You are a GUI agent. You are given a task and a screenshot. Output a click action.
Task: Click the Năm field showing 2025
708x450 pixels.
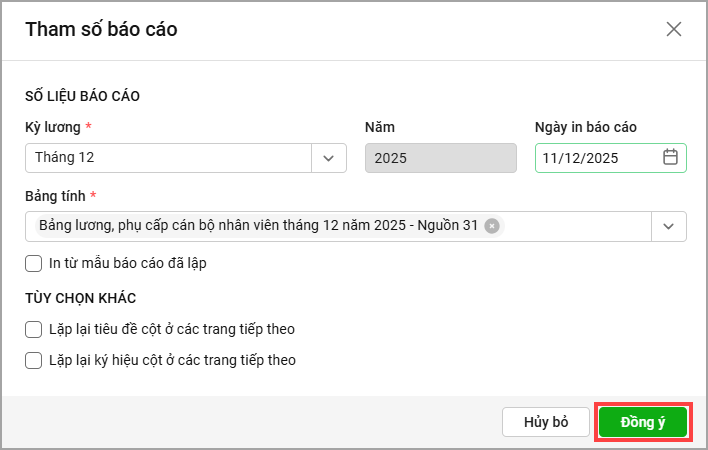(440, 158)
